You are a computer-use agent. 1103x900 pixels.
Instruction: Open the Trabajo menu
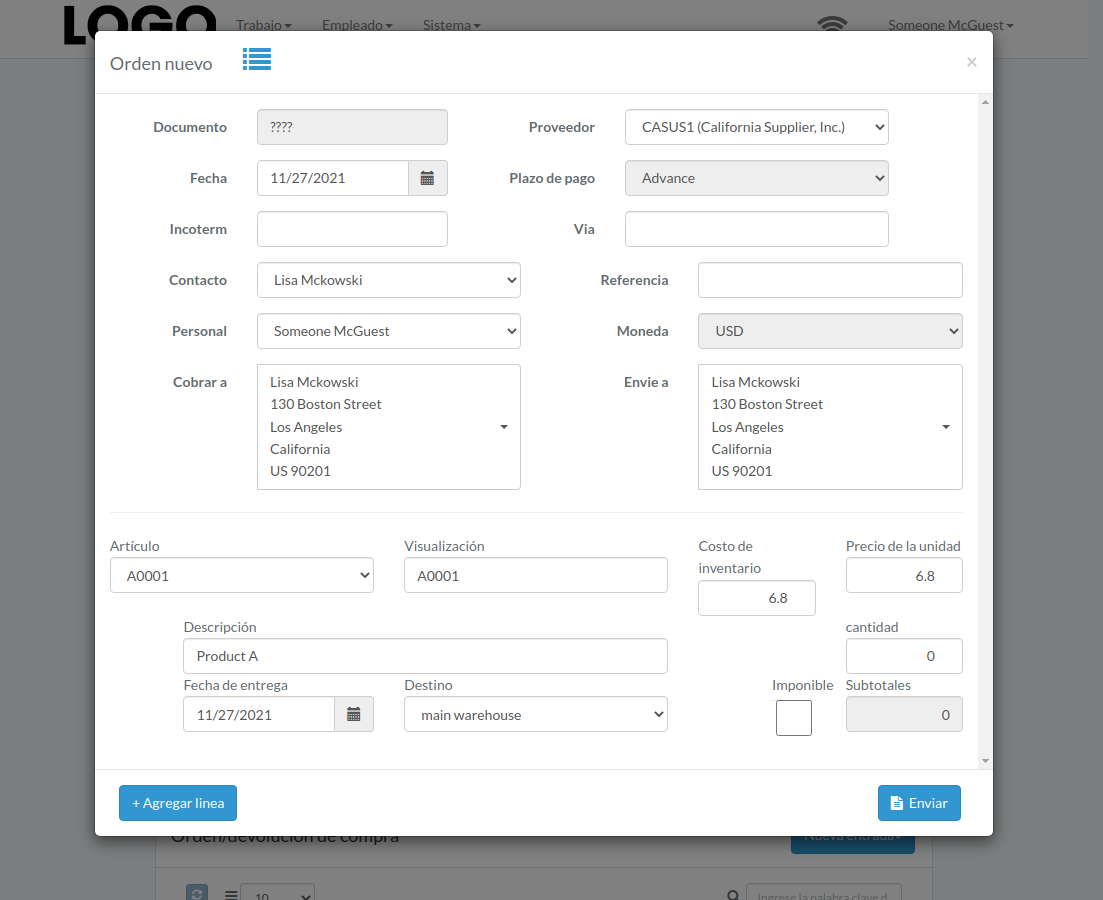tap(264, 25)
